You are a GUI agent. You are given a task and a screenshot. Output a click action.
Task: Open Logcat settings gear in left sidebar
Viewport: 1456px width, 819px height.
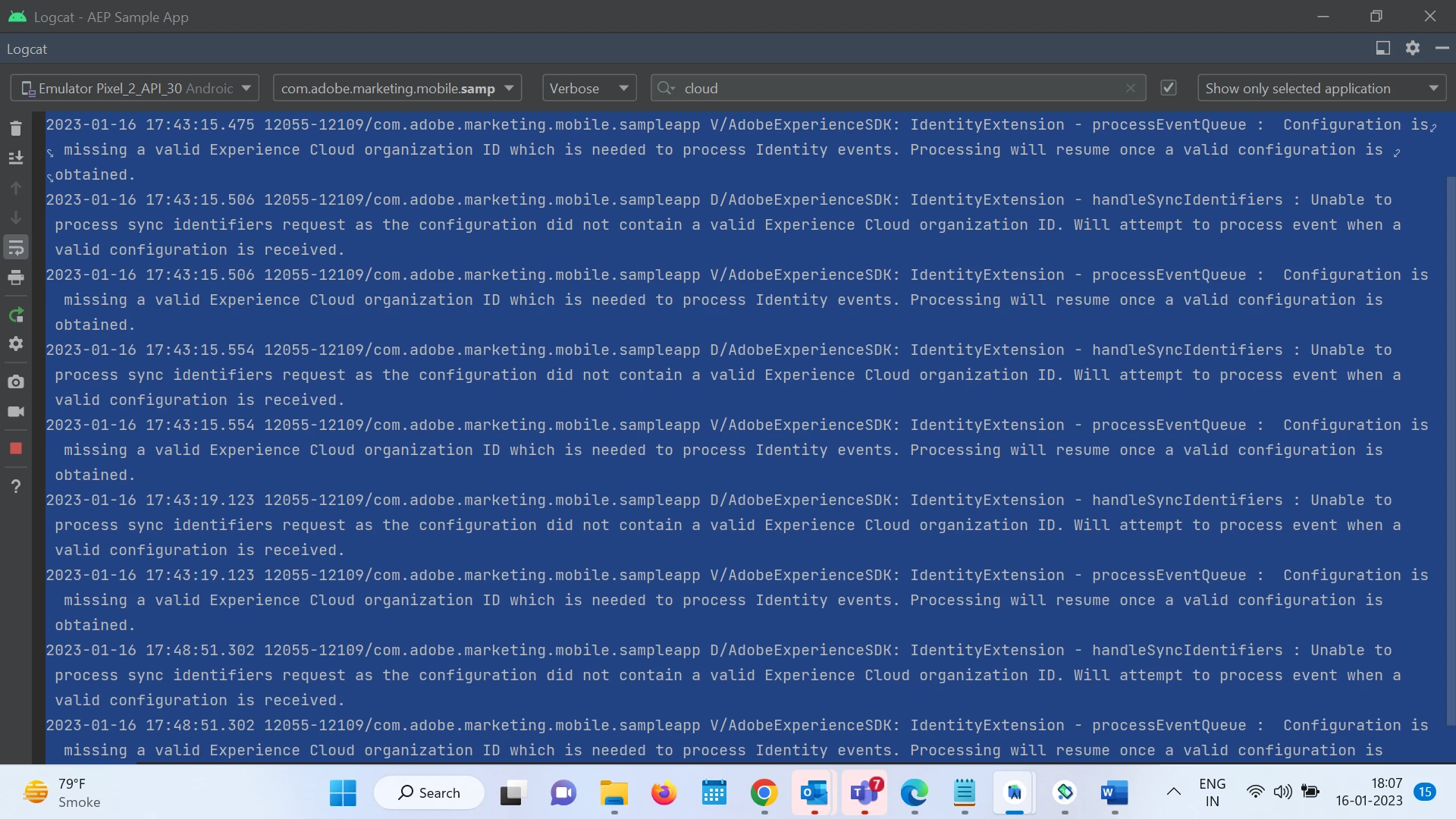tap(16, 344)
